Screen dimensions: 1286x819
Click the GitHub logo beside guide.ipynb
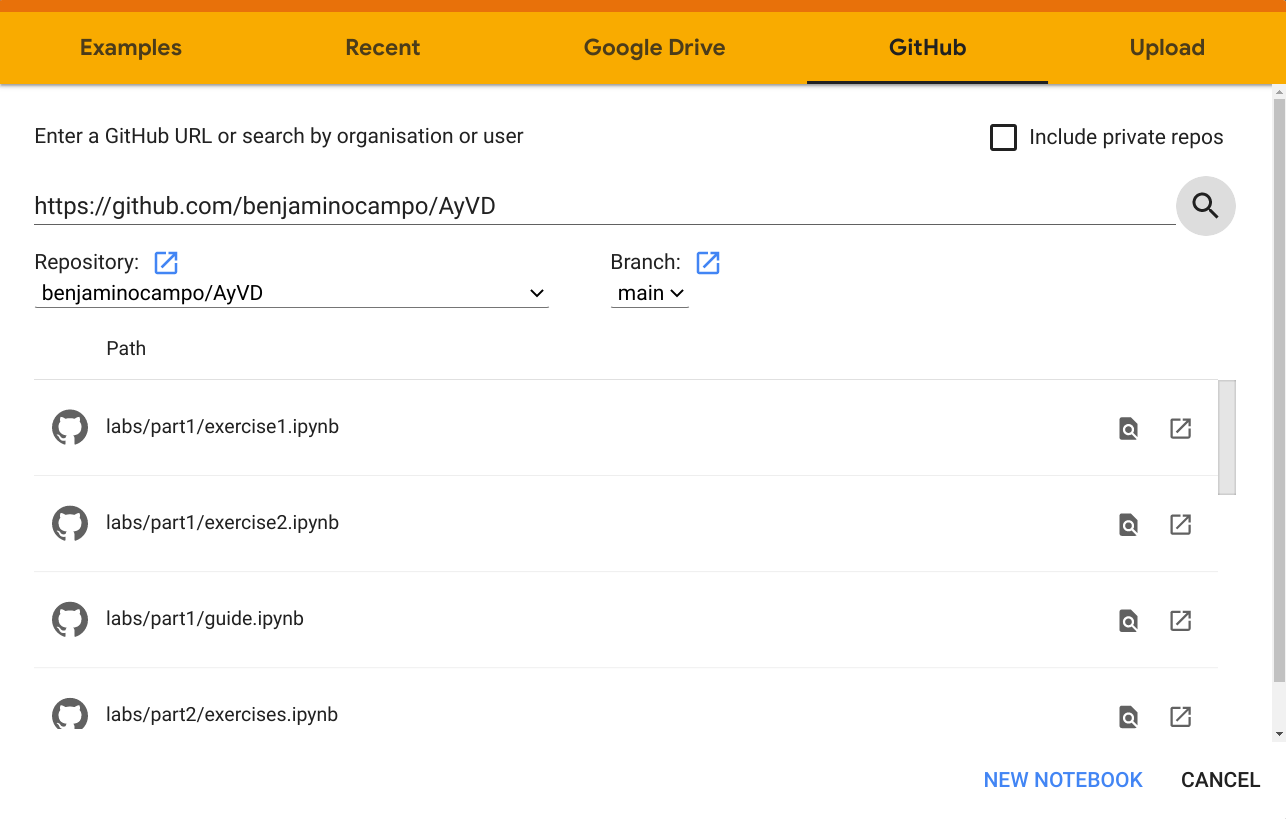70,619
